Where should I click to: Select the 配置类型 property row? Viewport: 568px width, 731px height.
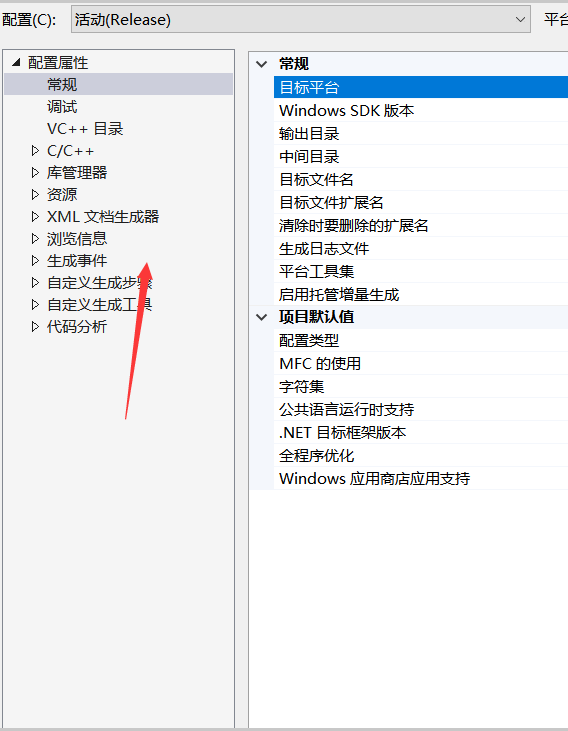pyautogui.click(x=421, y=340)
